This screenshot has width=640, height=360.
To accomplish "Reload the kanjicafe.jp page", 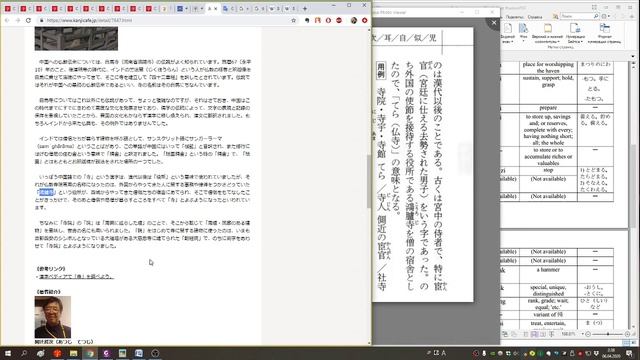I will pyautogui.click(x=28, y=20).
